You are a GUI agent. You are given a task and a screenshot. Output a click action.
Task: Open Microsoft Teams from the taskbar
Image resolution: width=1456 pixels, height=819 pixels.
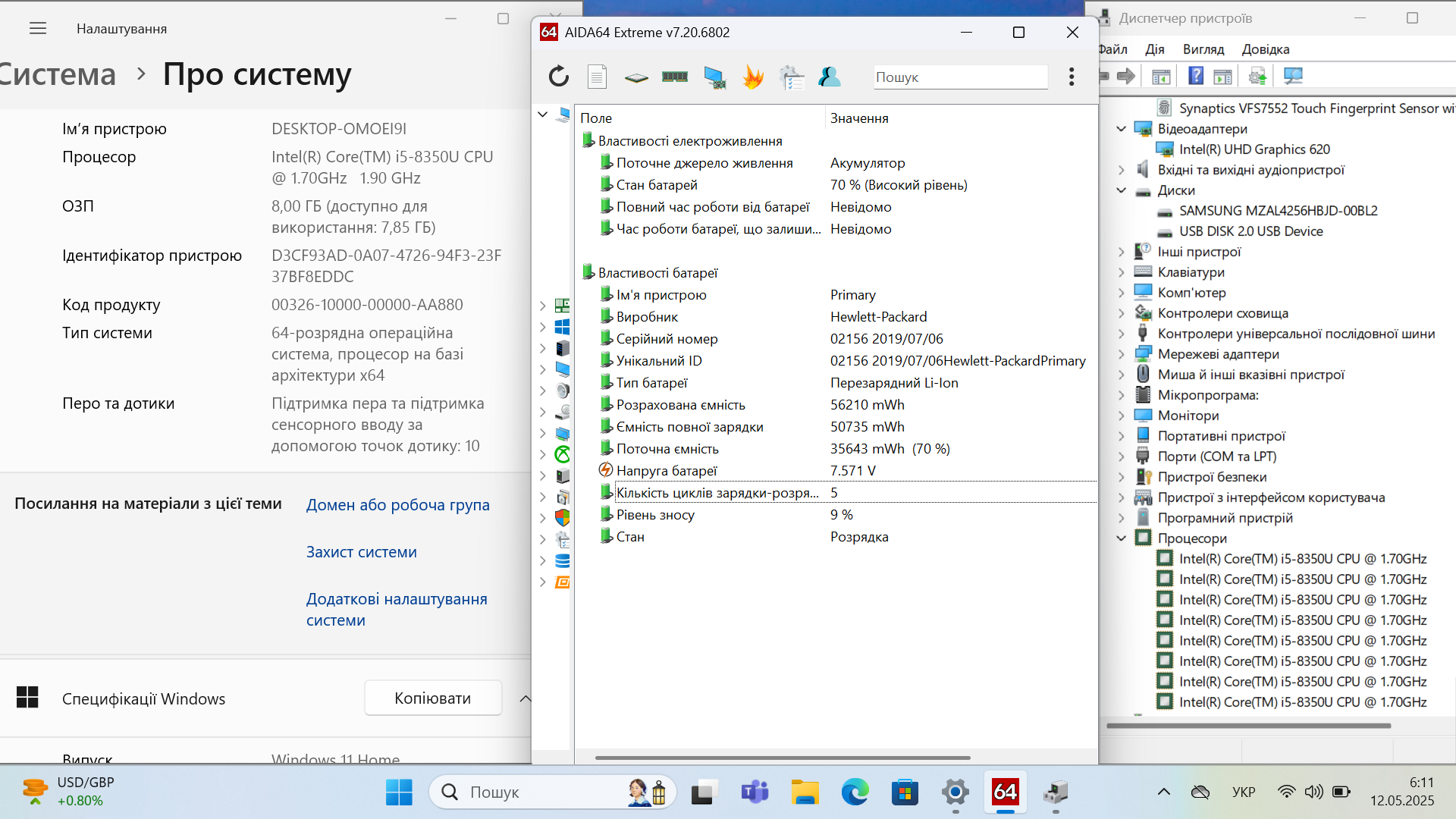(755, 792)
